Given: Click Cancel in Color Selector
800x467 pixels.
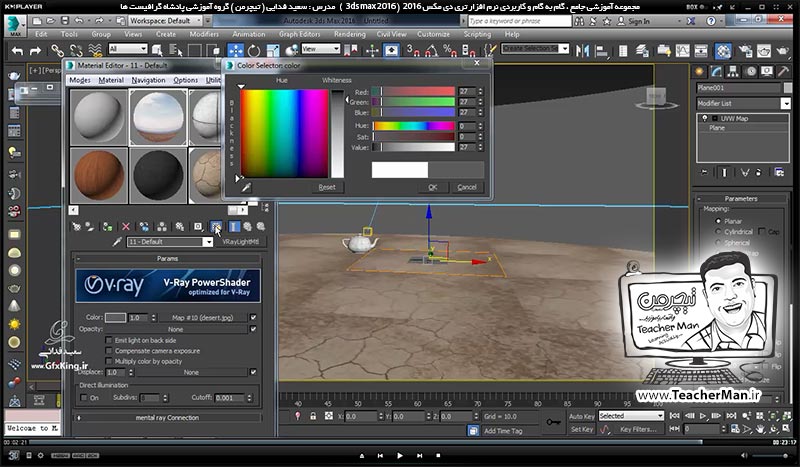Looking at the screenshot, I should [467, 187].
